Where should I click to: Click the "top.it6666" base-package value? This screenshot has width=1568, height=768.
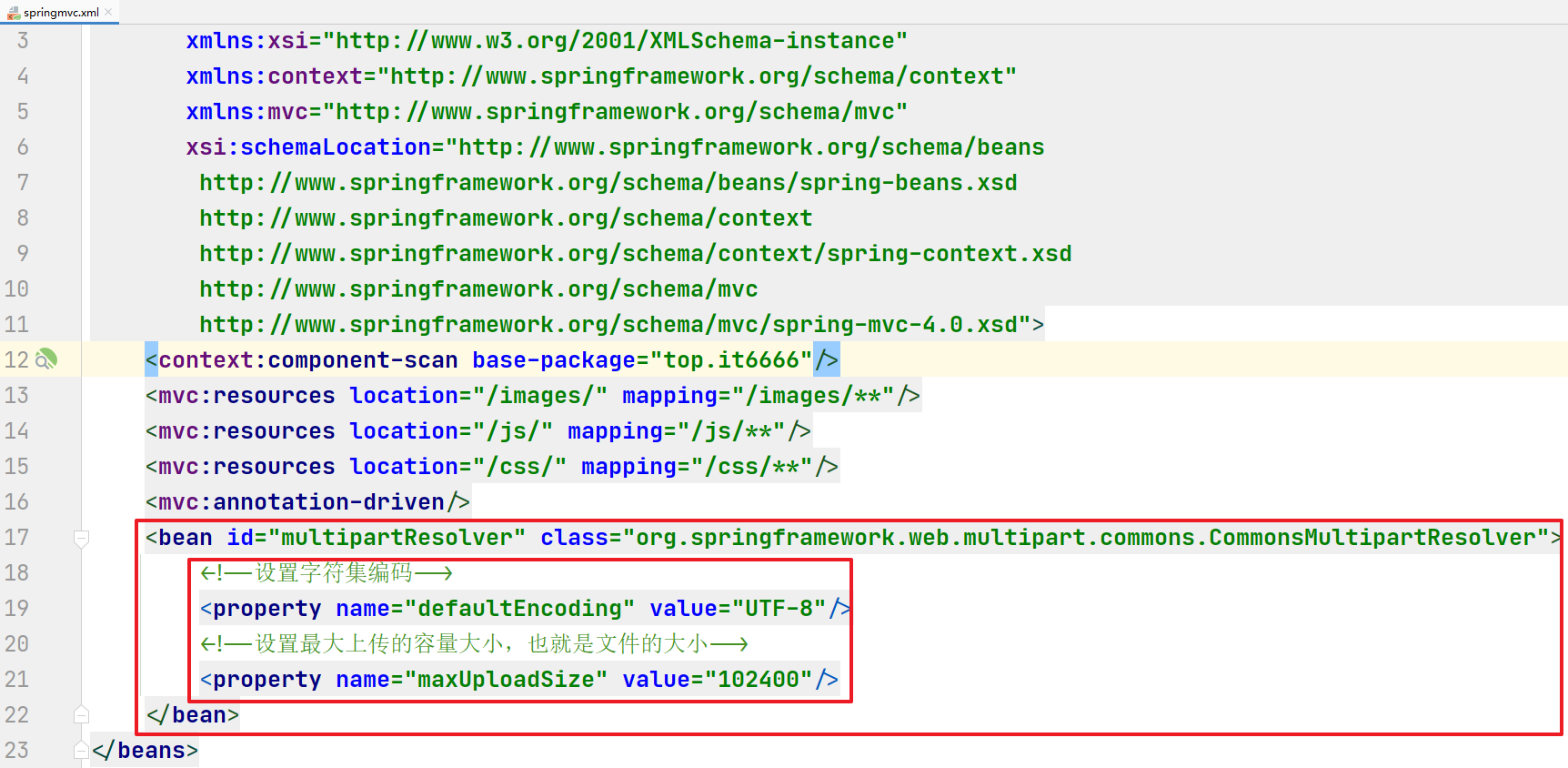(731, 360)
